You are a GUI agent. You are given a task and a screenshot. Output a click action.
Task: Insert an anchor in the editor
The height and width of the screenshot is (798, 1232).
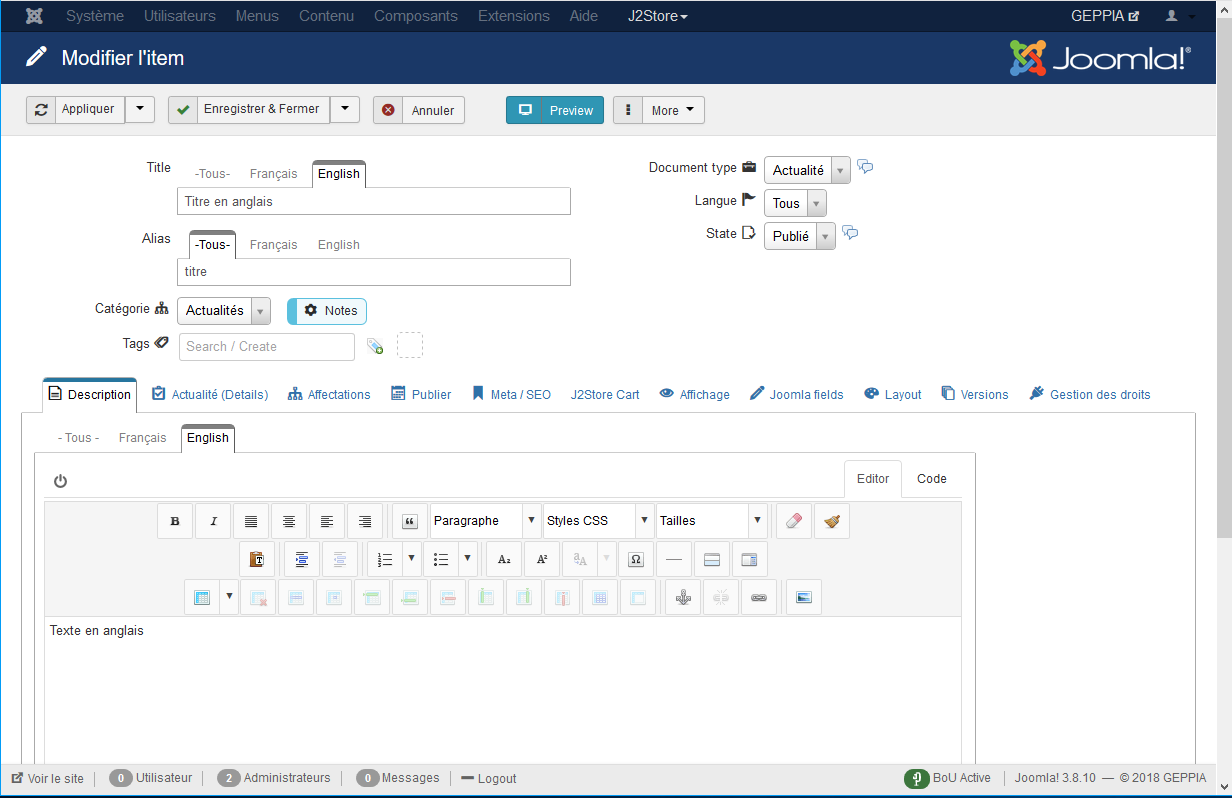(683, 598)
